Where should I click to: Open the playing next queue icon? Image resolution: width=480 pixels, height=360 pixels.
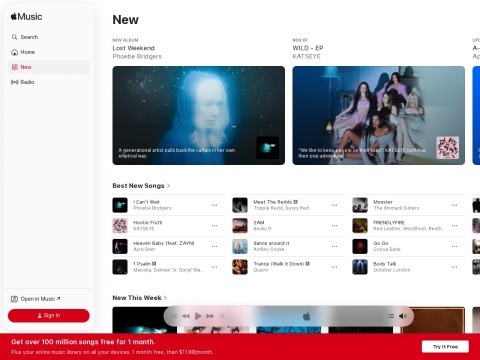[x=391, y=316]
